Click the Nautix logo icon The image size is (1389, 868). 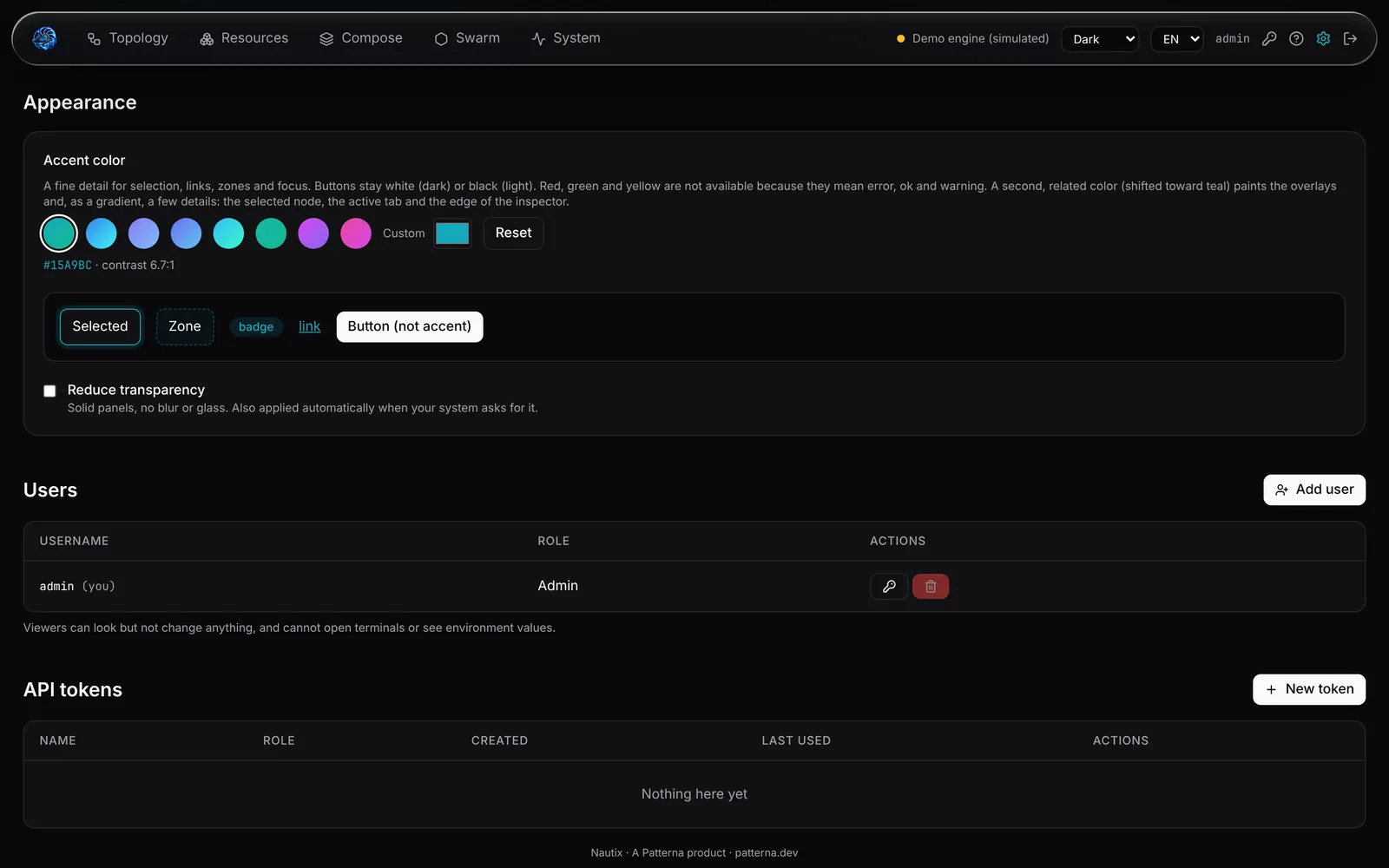point(44,38)
